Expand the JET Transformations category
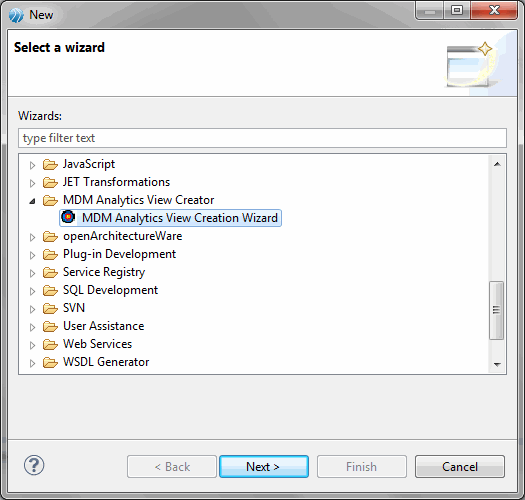Viewport: 525px width, 500px height. [x=32, y=183]
